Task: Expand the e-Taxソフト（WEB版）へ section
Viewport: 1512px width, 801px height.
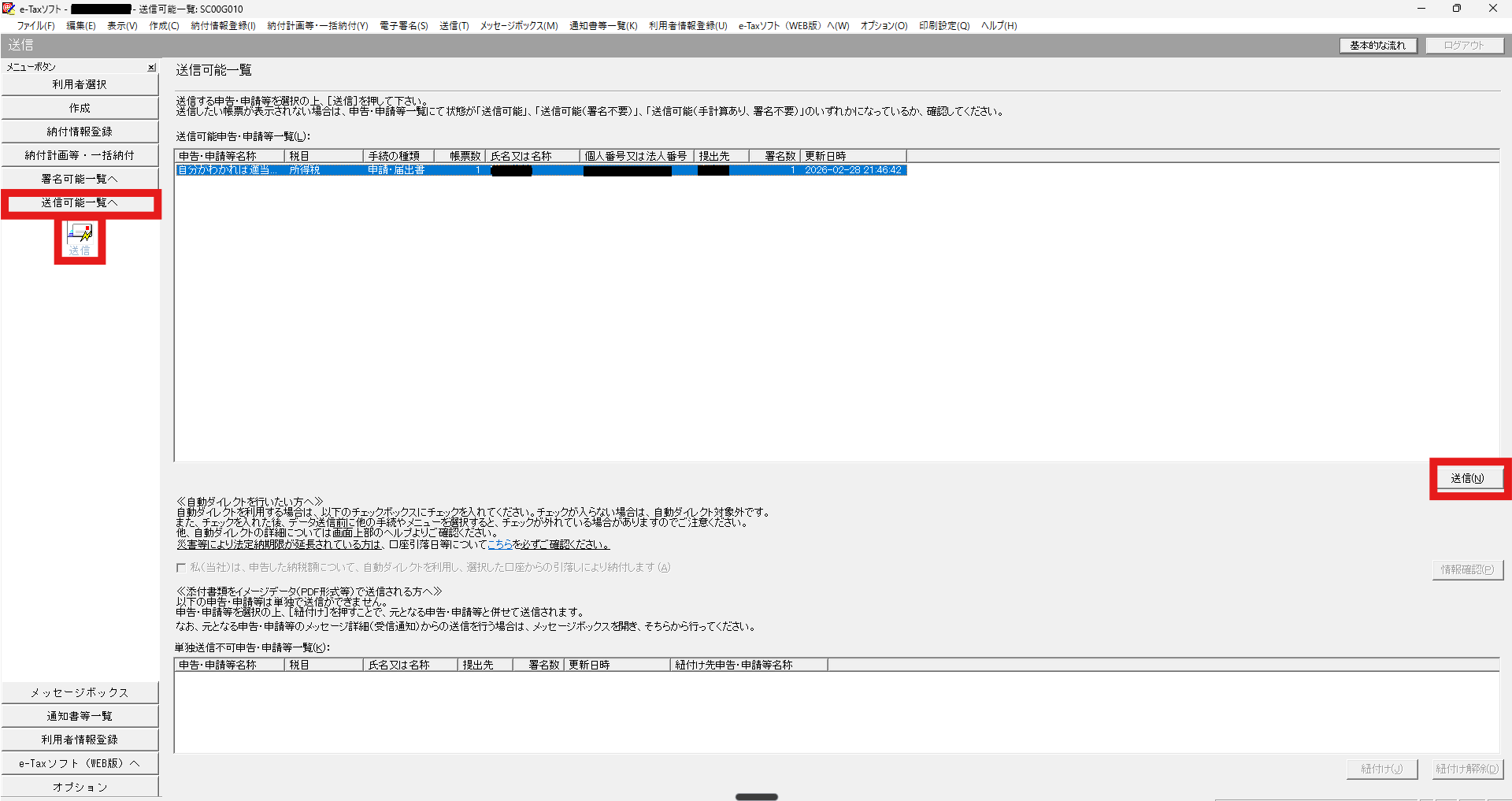Action: 80,763
